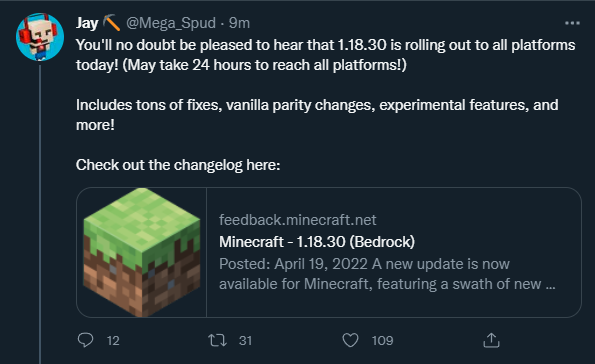Like the tweet with the heart icon
Screen dimensions: 595x364
tap(350, 340)
